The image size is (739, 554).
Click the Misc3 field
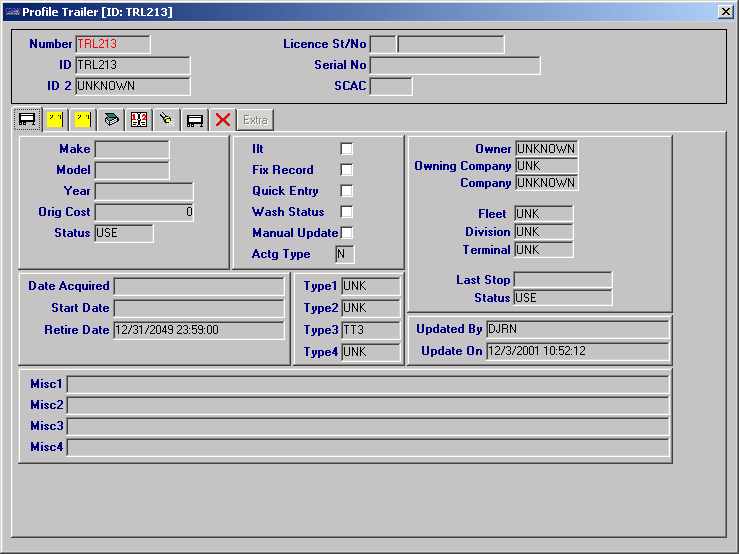coord(368,426)
